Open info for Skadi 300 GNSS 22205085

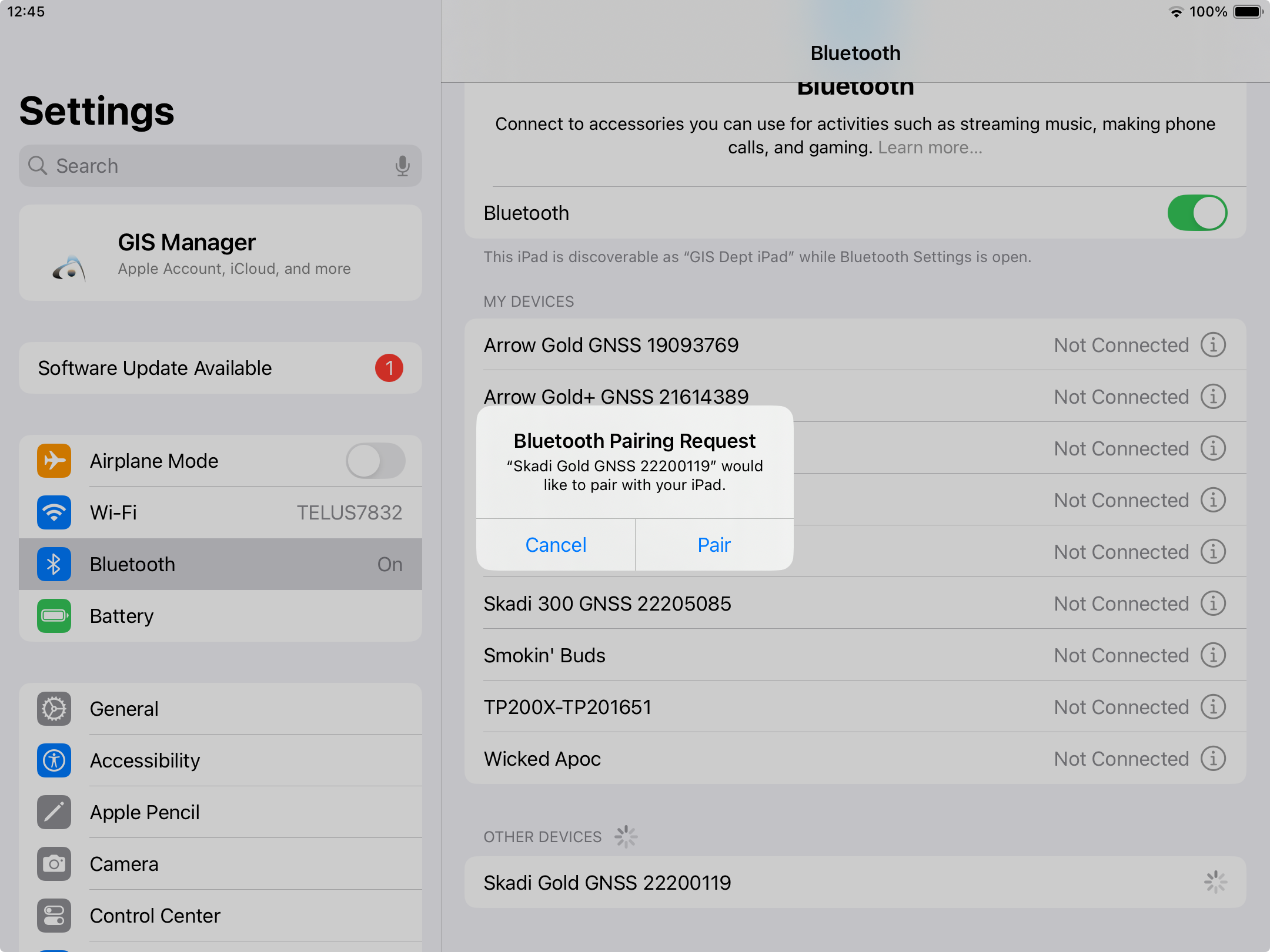pos(1213,604)
